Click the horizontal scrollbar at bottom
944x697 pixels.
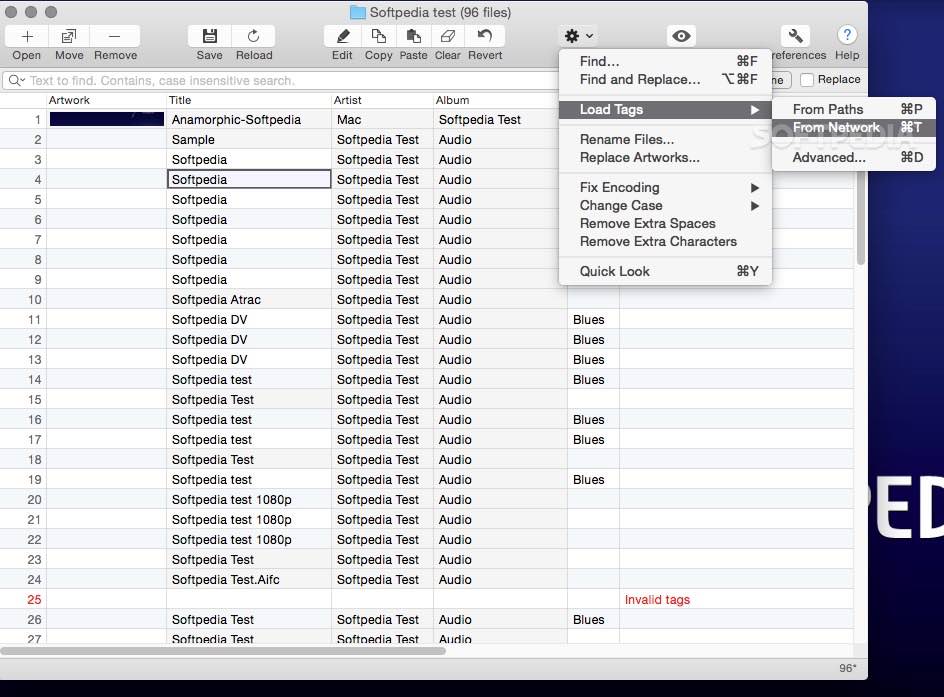pyautogui.click(x=223, y=651)
